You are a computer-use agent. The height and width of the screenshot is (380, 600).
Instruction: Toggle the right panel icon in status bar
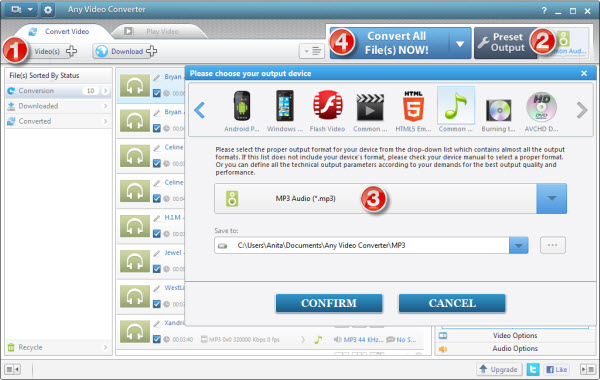point(587,369)
